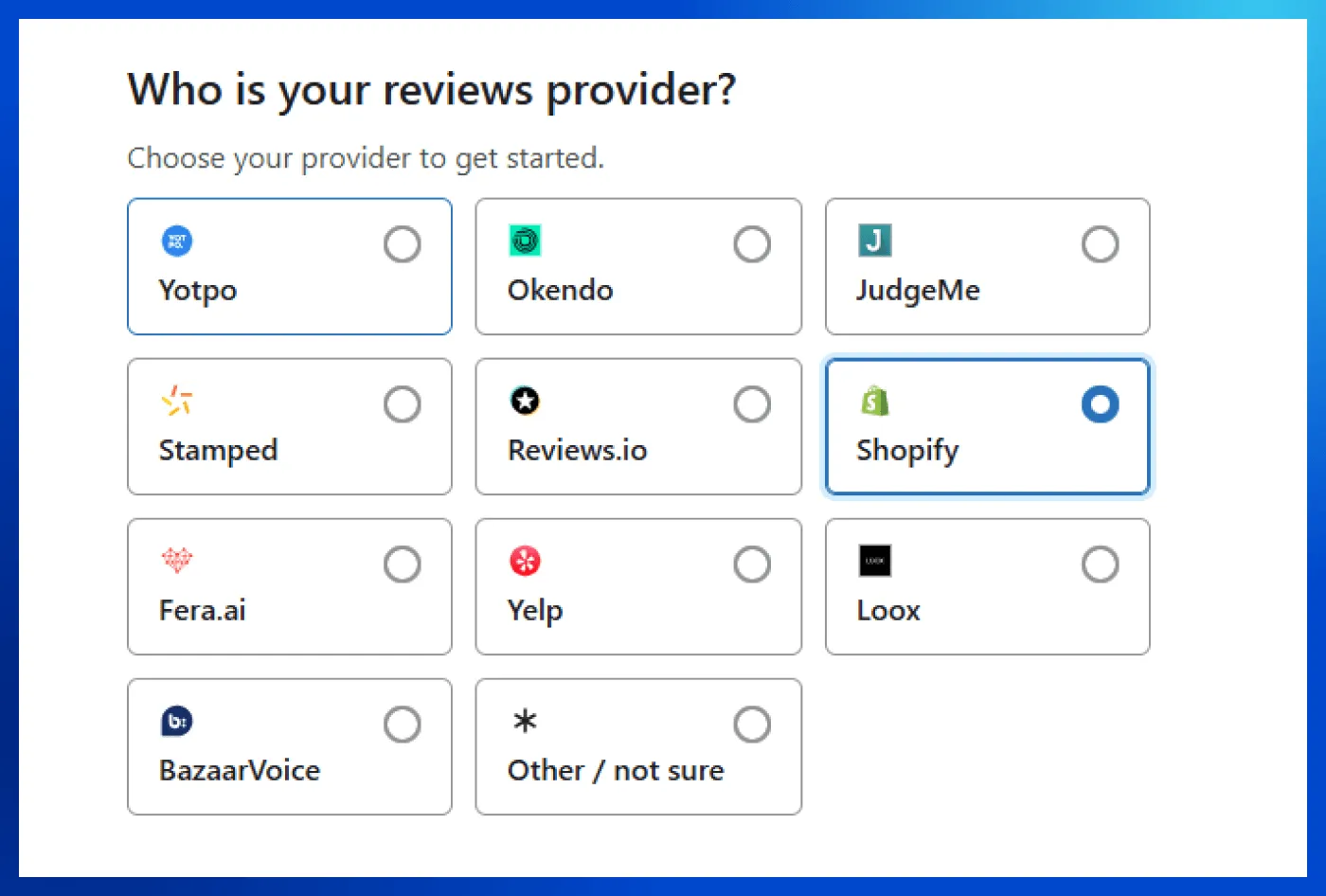Click the Reviews.io star logo icon
The height and width of the screenshot is (896, 1326).
pos(524,401)
